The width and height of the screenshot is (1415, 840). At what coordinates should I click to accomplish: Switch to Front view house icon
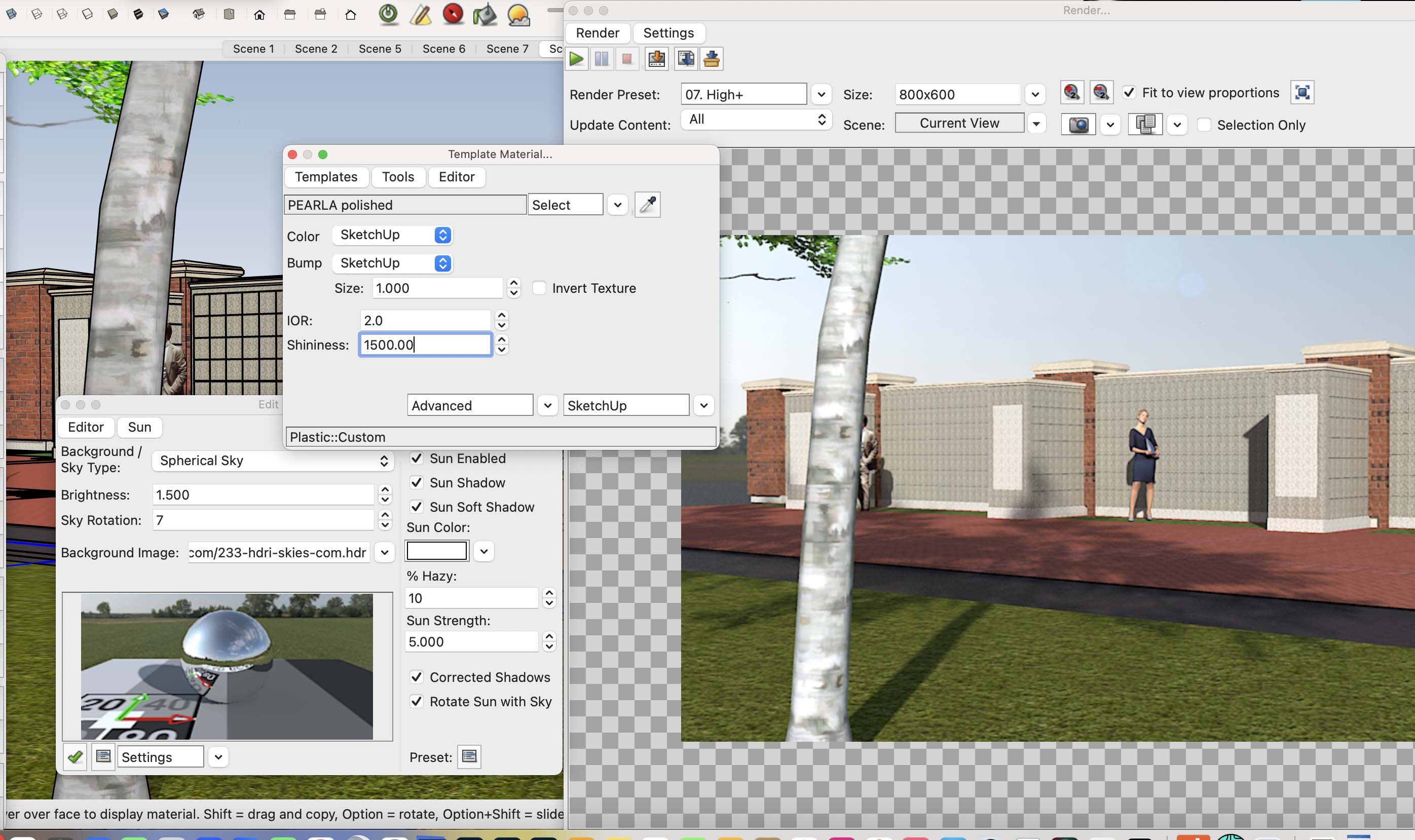[259, 14]
